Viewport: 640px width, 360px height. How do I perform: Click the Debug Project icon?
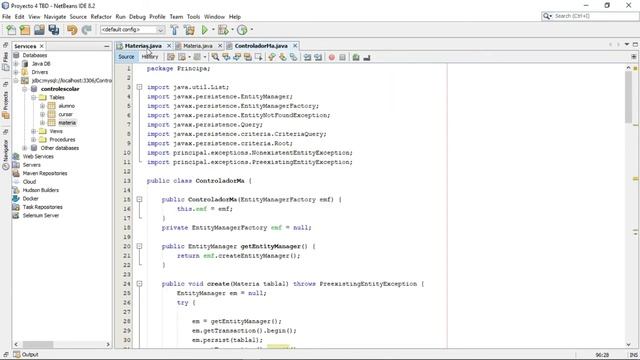click(223, 30)
